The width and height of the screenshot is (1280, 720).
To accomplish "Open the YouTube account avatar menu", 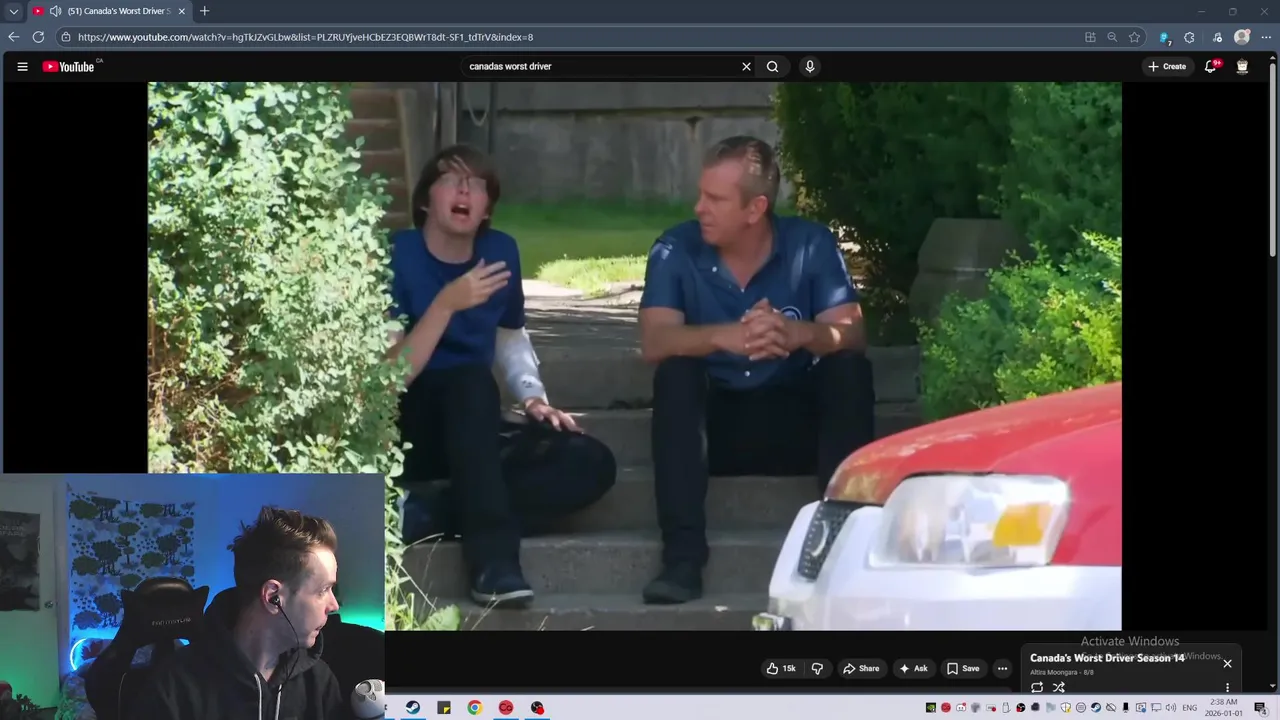I will (1242, 66).
